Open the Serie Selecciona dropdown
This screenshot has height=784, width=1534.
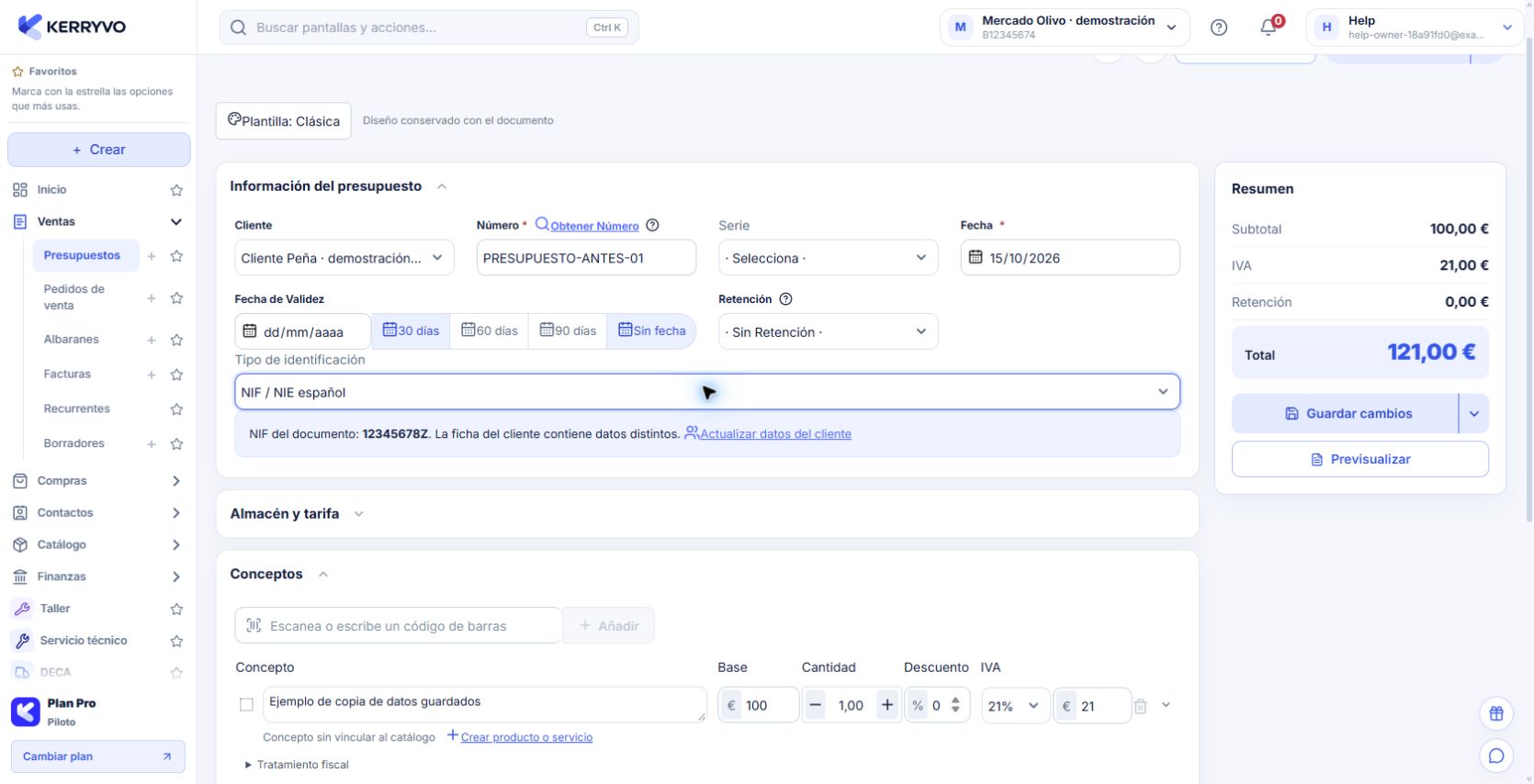[x=828, y=258]
